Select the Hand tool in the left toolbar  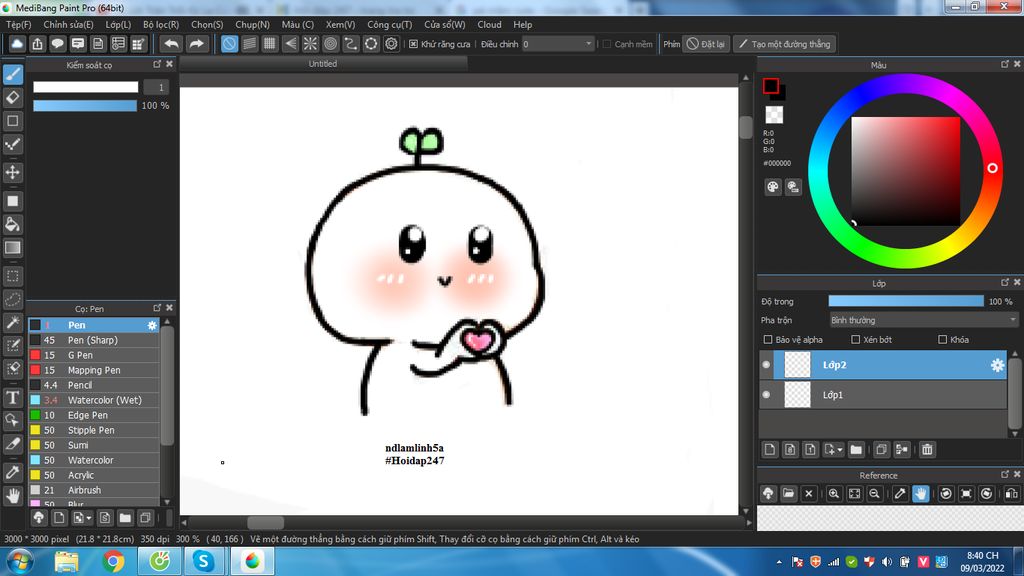pos(13,496)
